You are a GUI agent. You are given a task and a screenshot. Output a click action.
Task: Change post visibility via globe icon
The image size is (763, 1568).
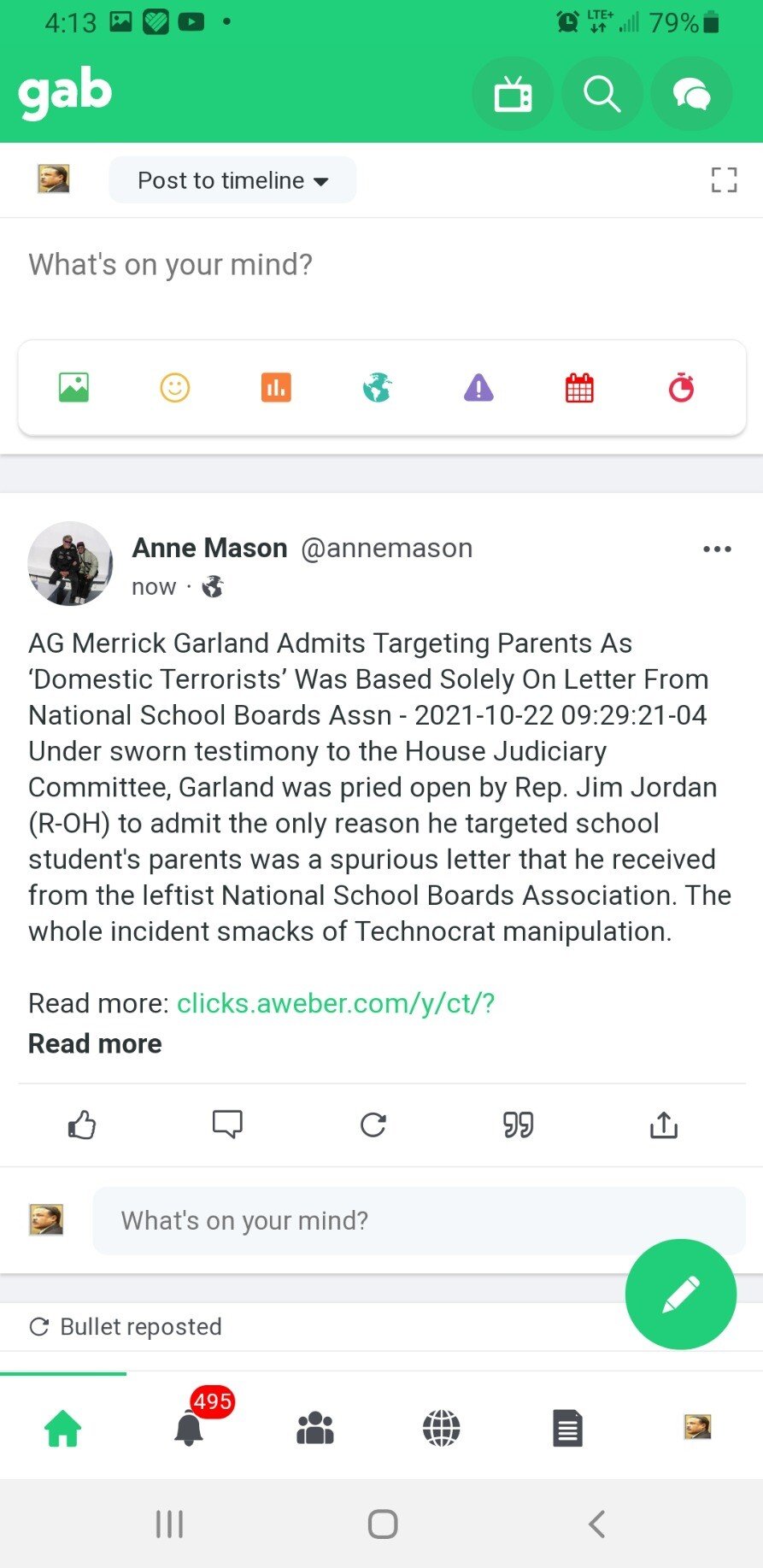tap(377, 388)
